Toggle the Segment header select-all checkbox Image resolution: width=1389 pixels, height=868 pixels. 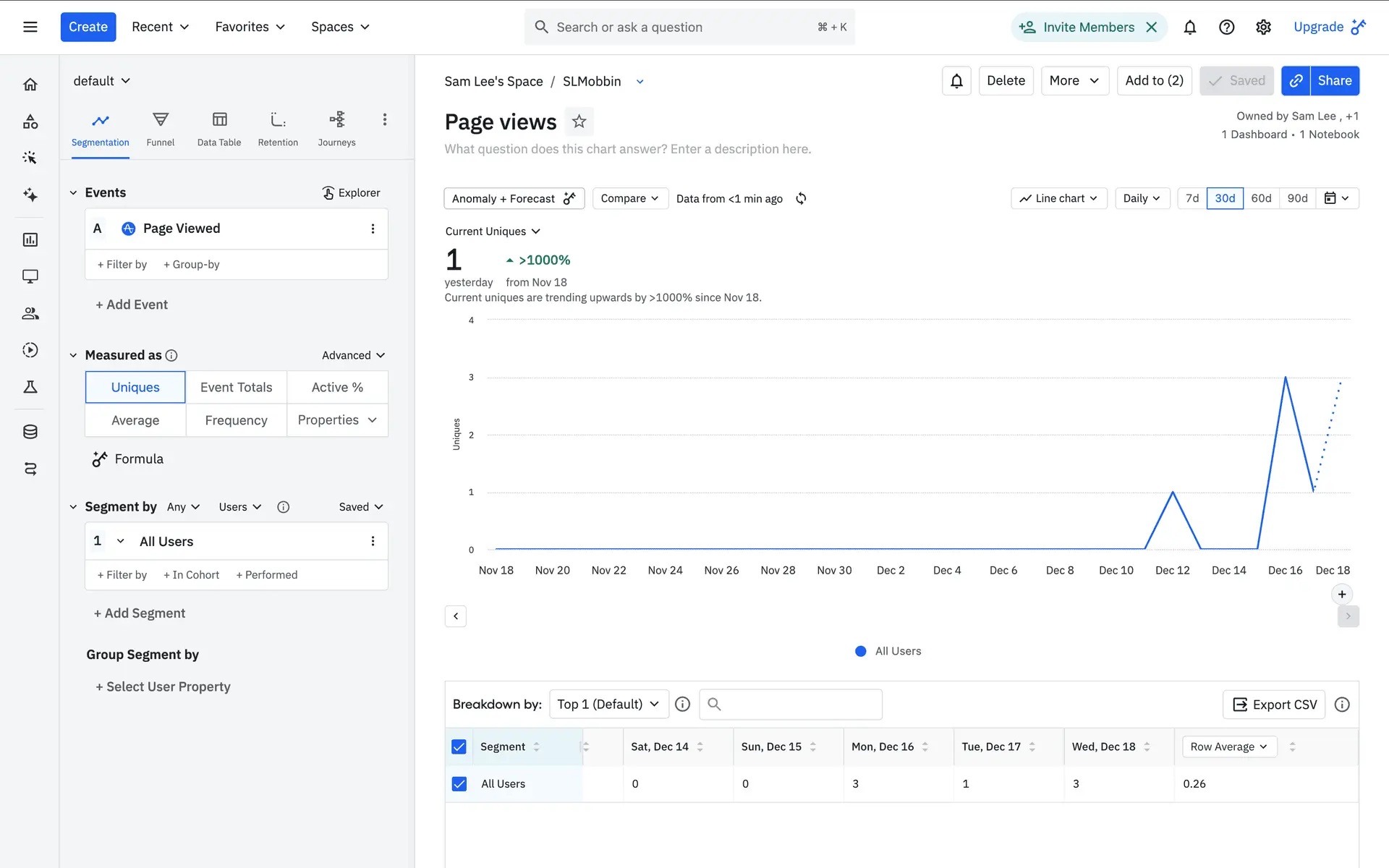459,746
